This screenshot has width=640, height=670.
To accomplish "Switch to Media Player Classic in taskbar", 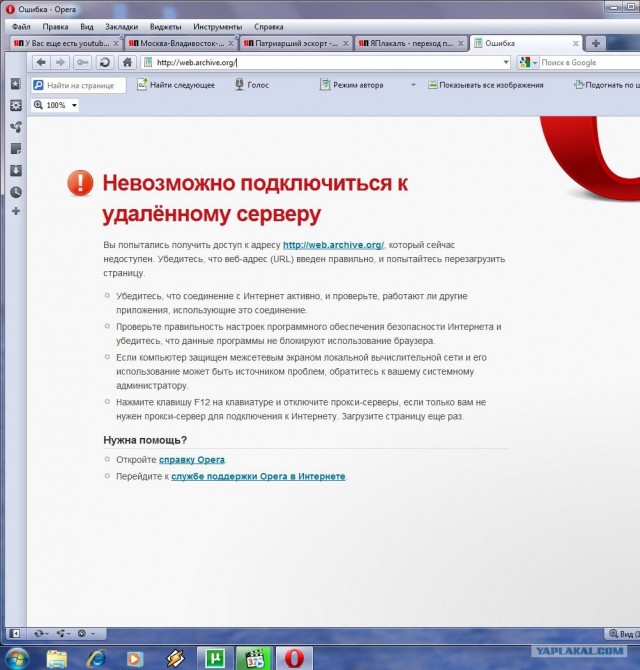I will tap(255, 658).
